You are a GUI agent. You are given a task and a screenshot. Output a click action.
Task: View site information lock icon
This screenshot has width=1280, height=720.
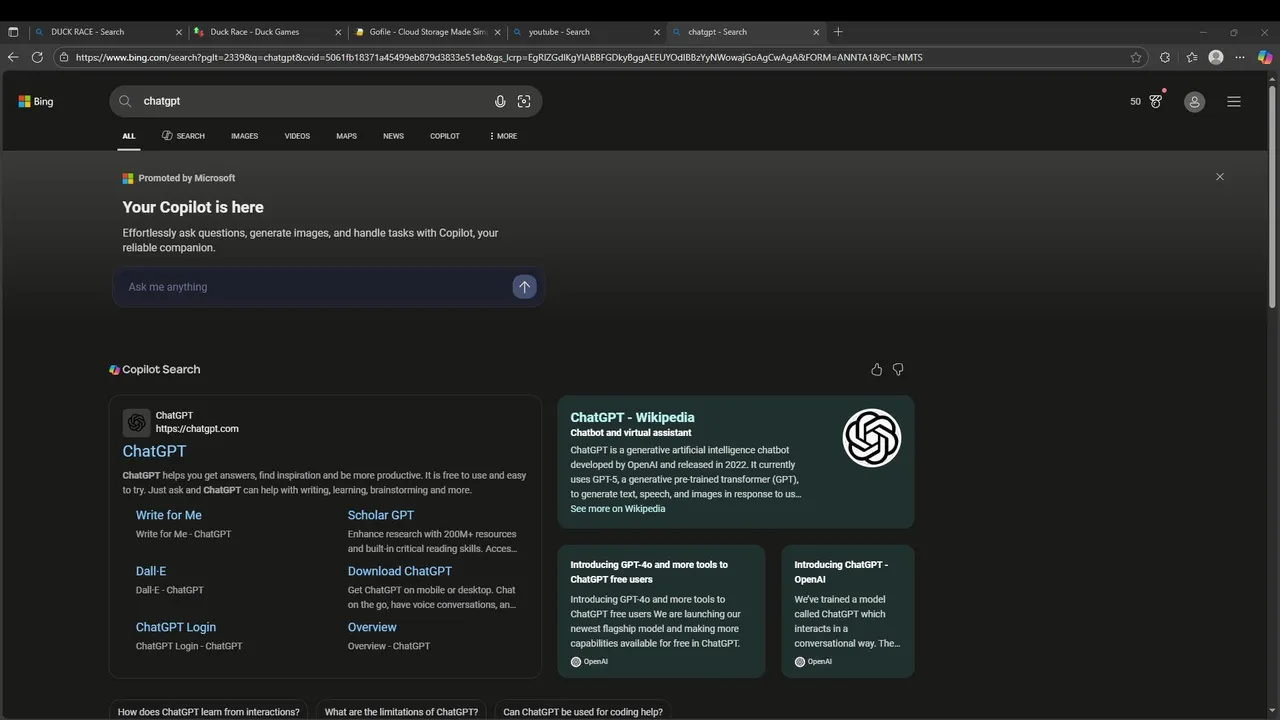pyautogui.click(x=64, y=57)
